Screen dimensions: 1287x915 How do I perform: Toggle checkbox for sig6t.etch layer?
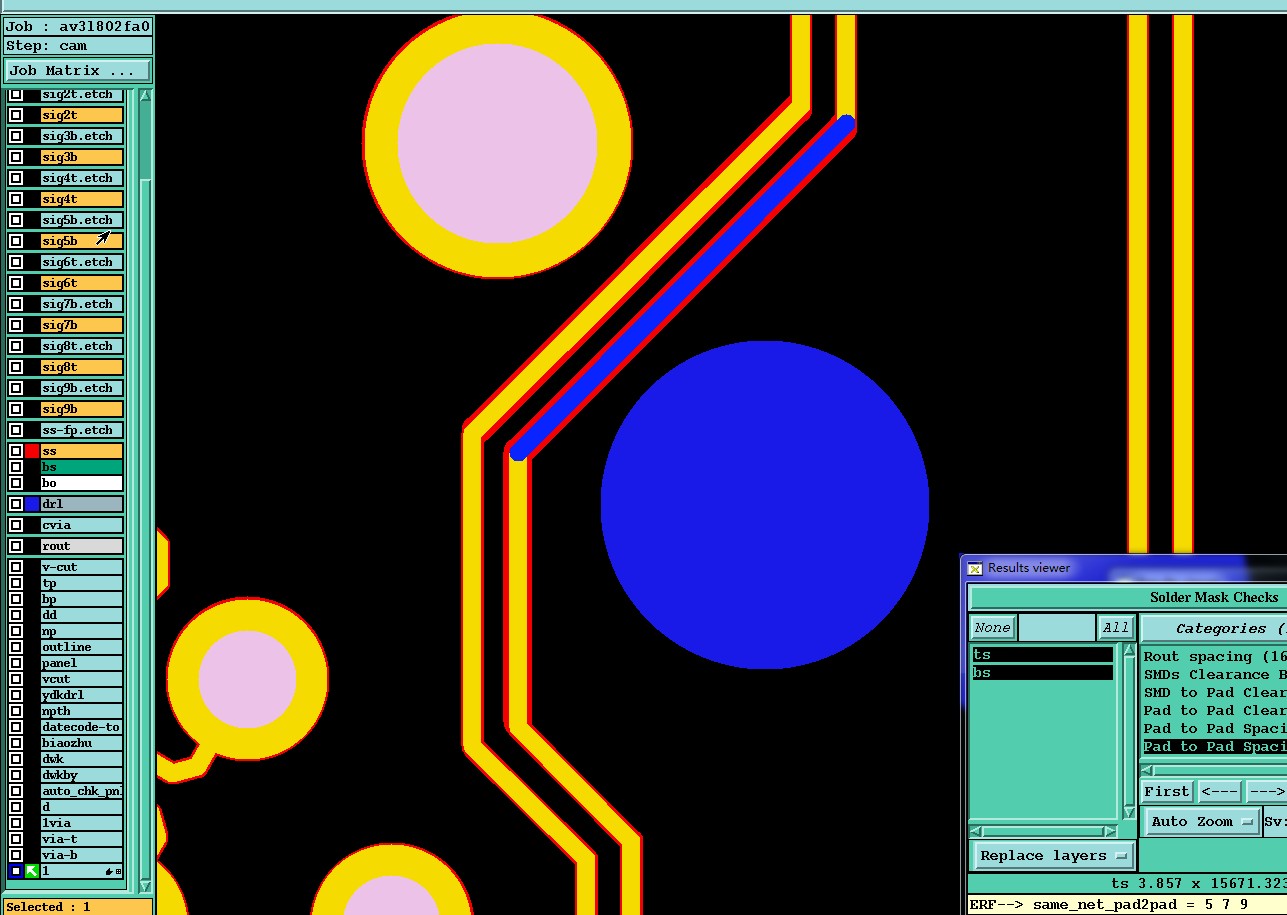[x=16, y=262]
